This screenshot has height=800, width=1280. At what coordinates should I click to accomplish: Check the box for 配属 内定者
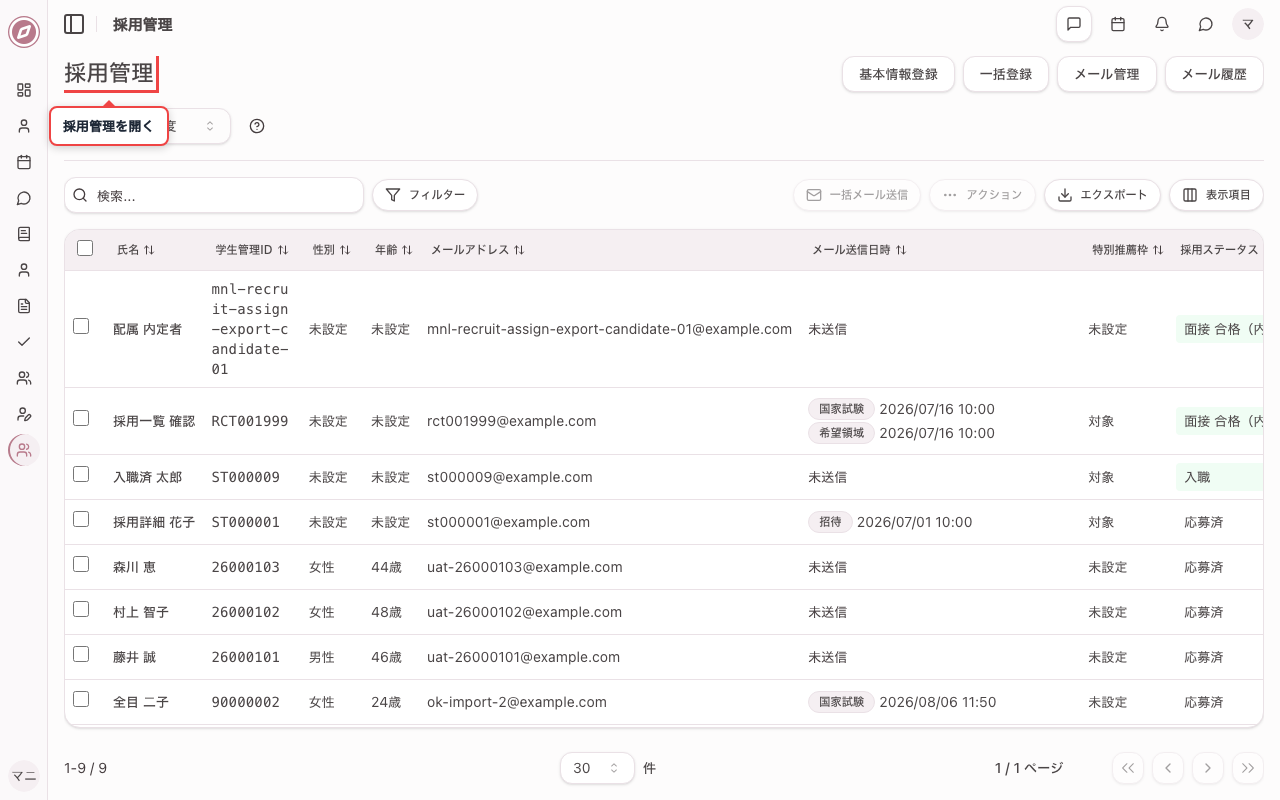pyautogui.click(x=81, y=326)
